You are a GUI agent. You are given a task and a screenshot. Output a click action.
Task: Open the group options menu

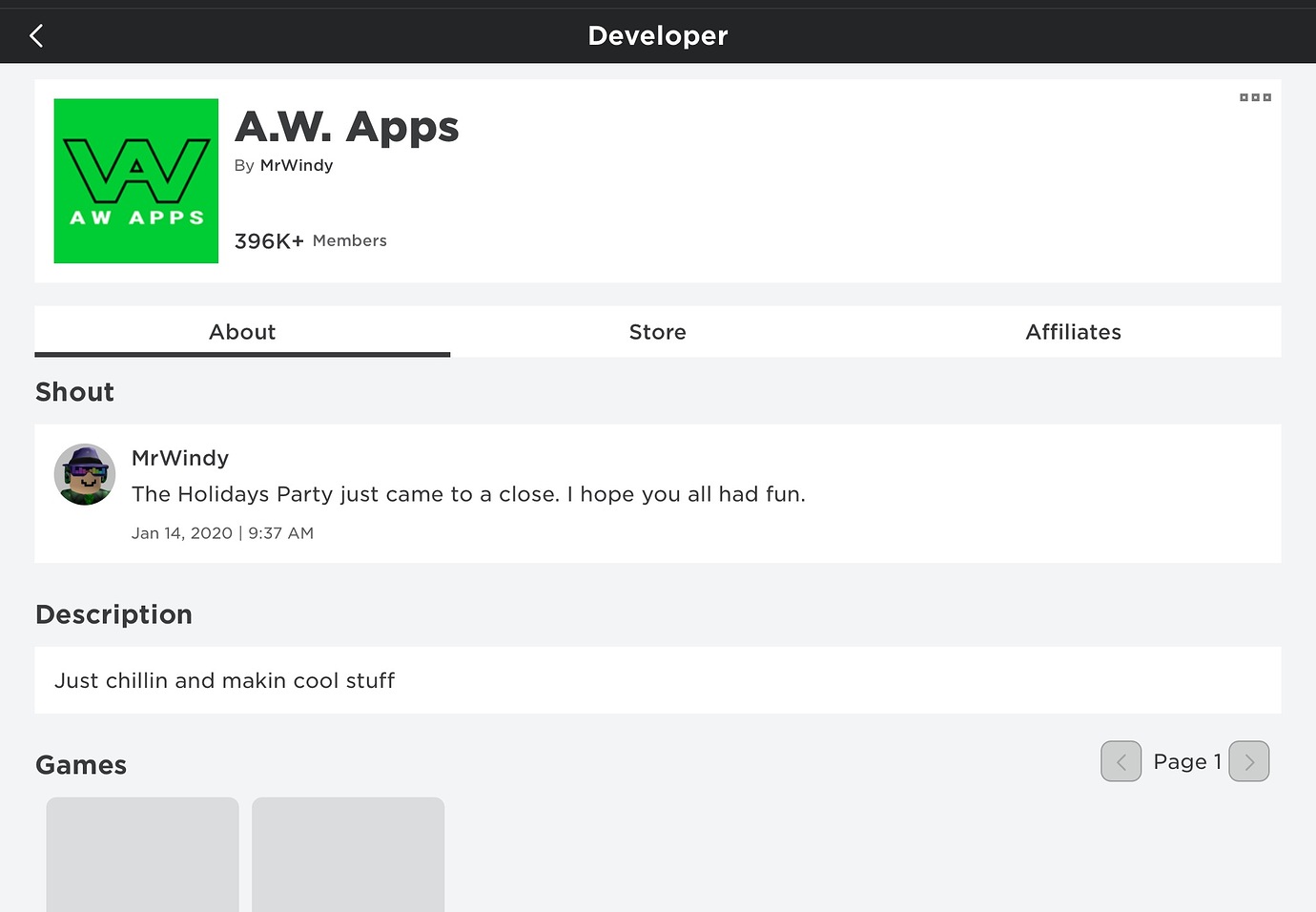pos(1254,96)
